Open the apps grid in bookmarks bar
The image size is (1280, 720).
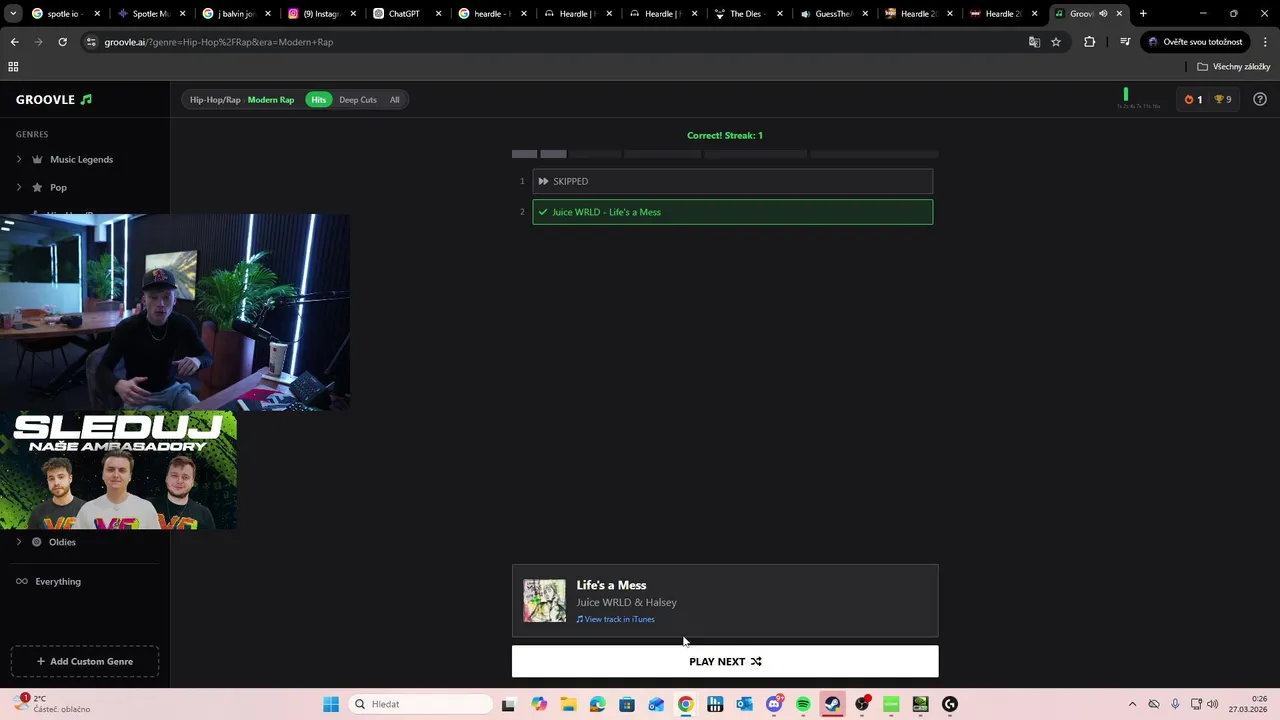(13, 67)
